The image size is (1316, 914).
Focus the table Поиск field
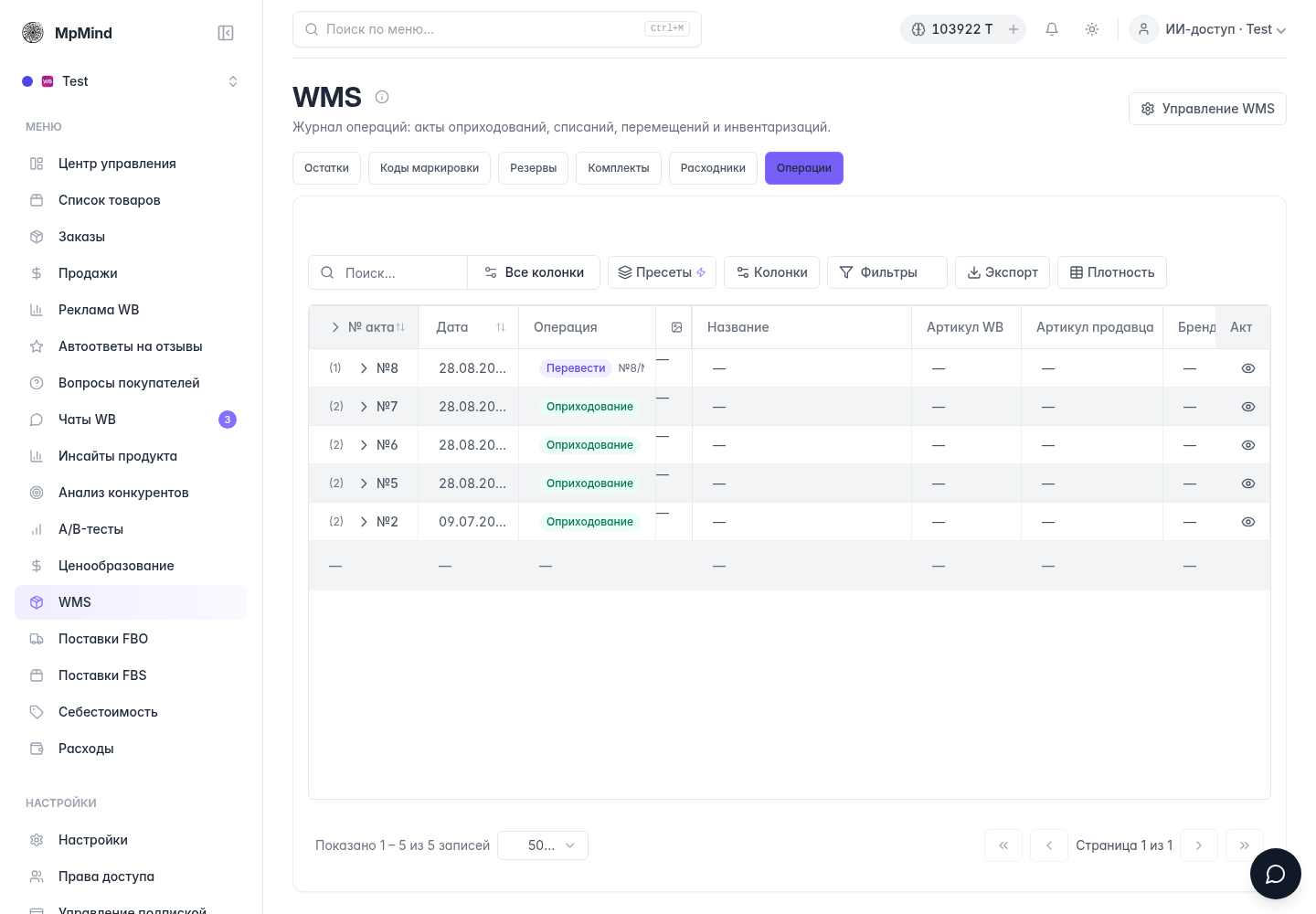(x=388, y=272)
